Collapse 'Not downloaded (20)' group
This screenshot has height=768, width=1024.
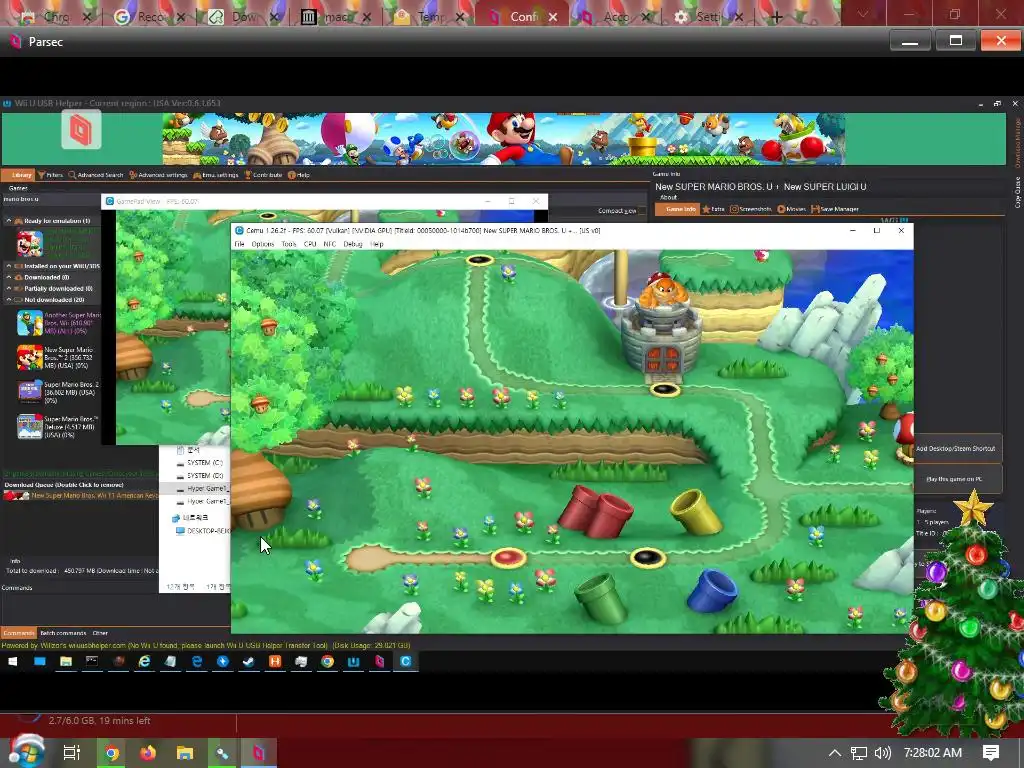9,300
